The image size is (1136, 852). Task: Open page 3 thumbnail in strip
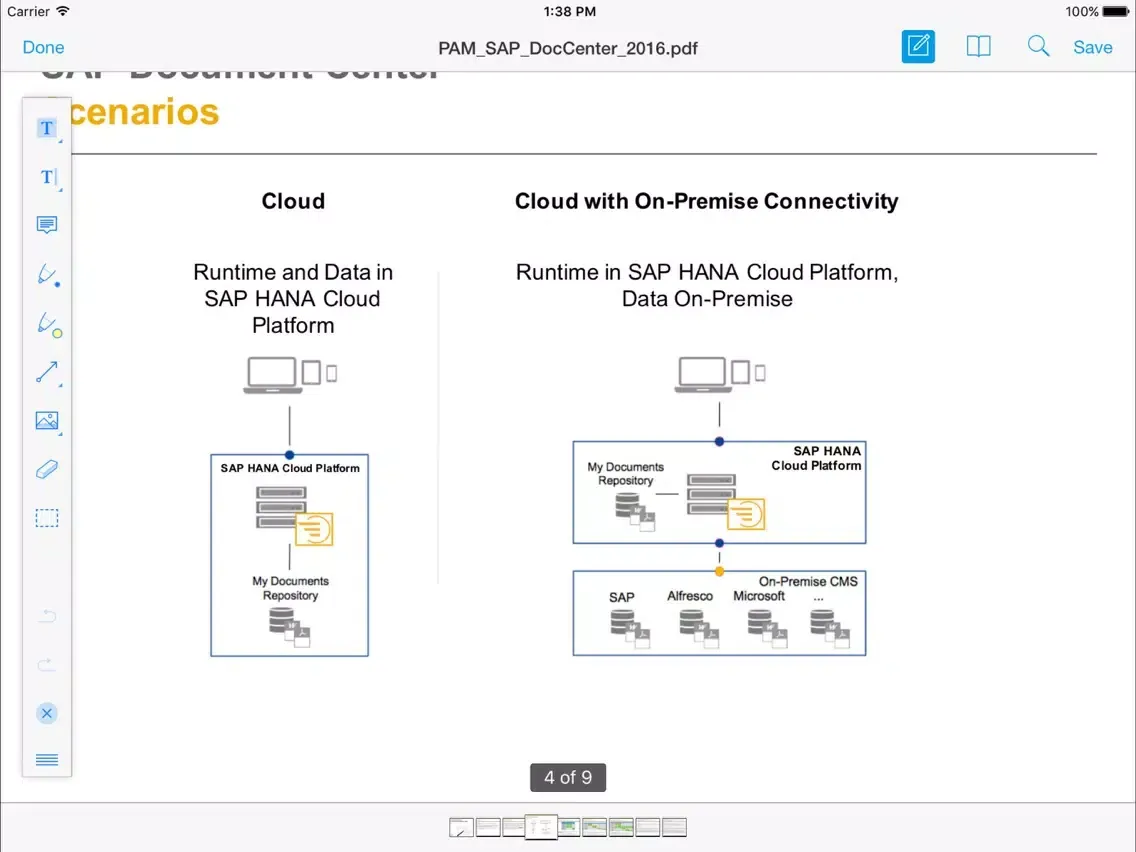(x=514, y=827)
